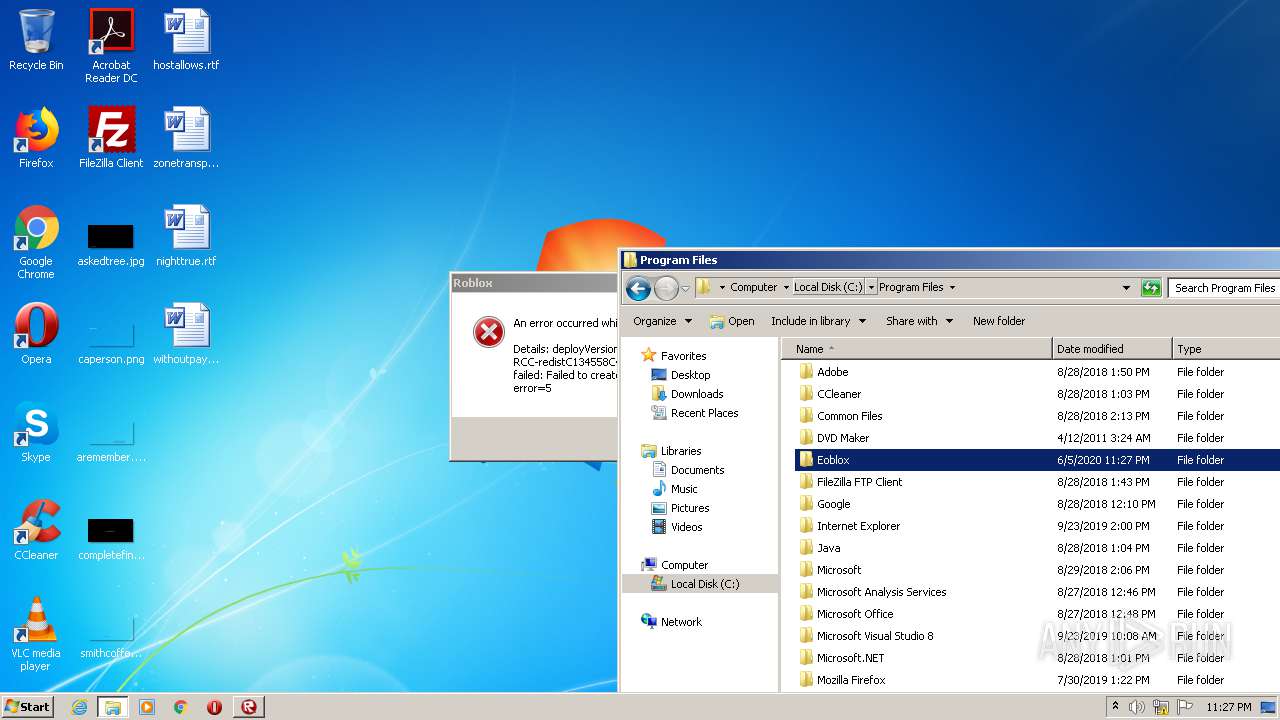Launch Acrobat Reader DC shortcut
This screenshot has width=1280, height=720.
click(x=111, y=46)
